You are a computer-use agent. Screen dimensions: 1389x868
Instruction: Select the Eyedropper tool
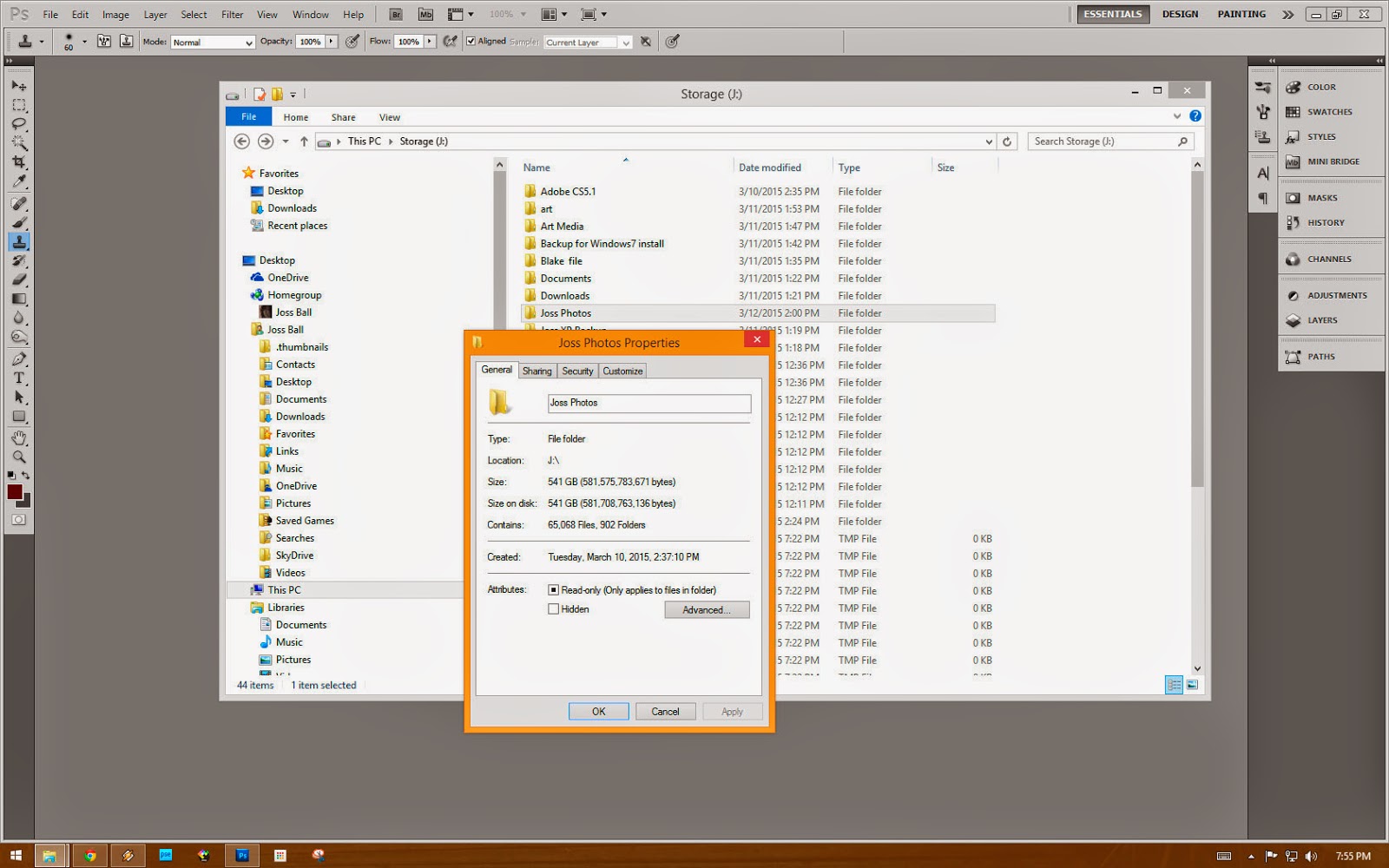[x=18, y=181]
